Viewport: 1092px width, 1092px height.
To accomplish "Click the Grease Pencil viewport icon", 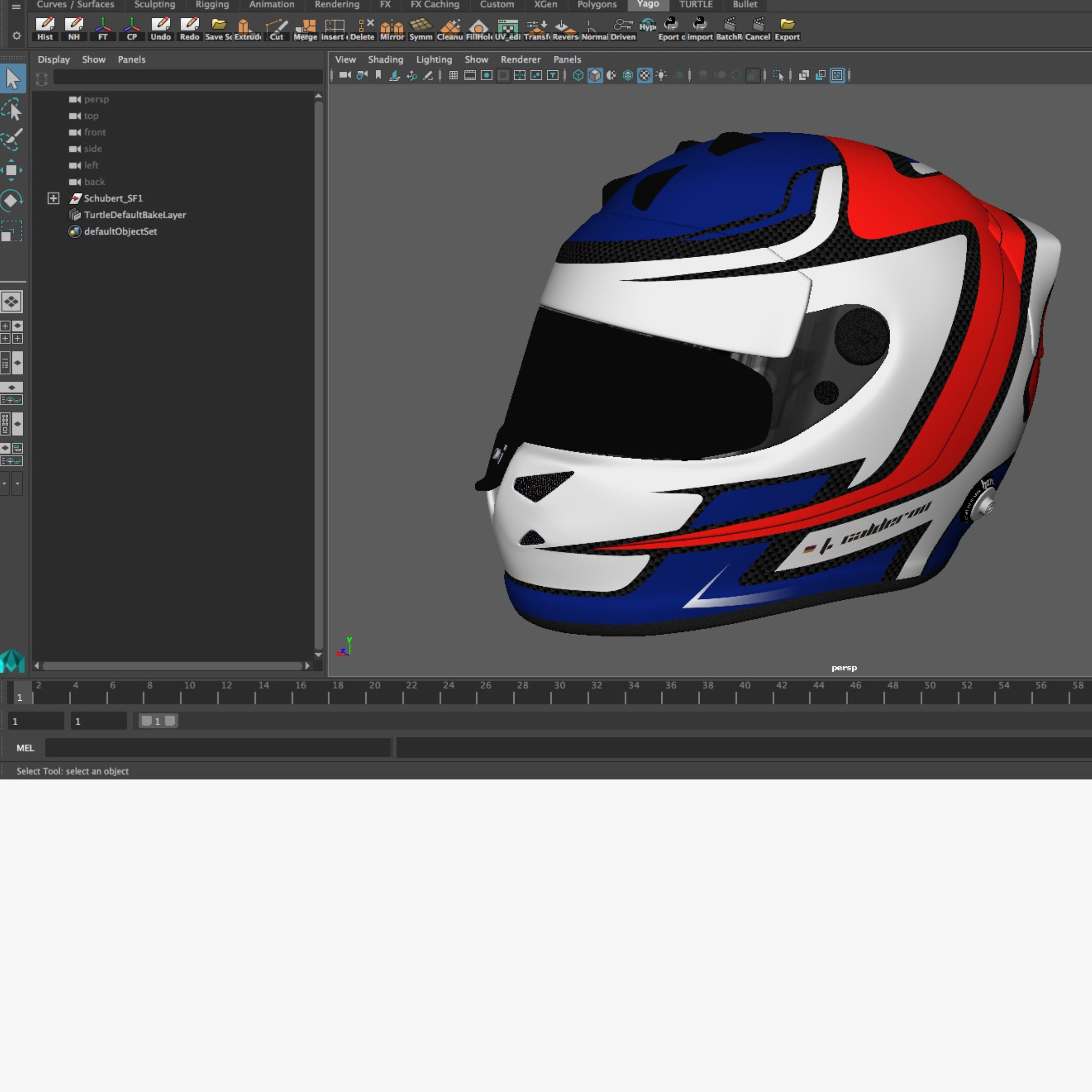I will 429,75.
